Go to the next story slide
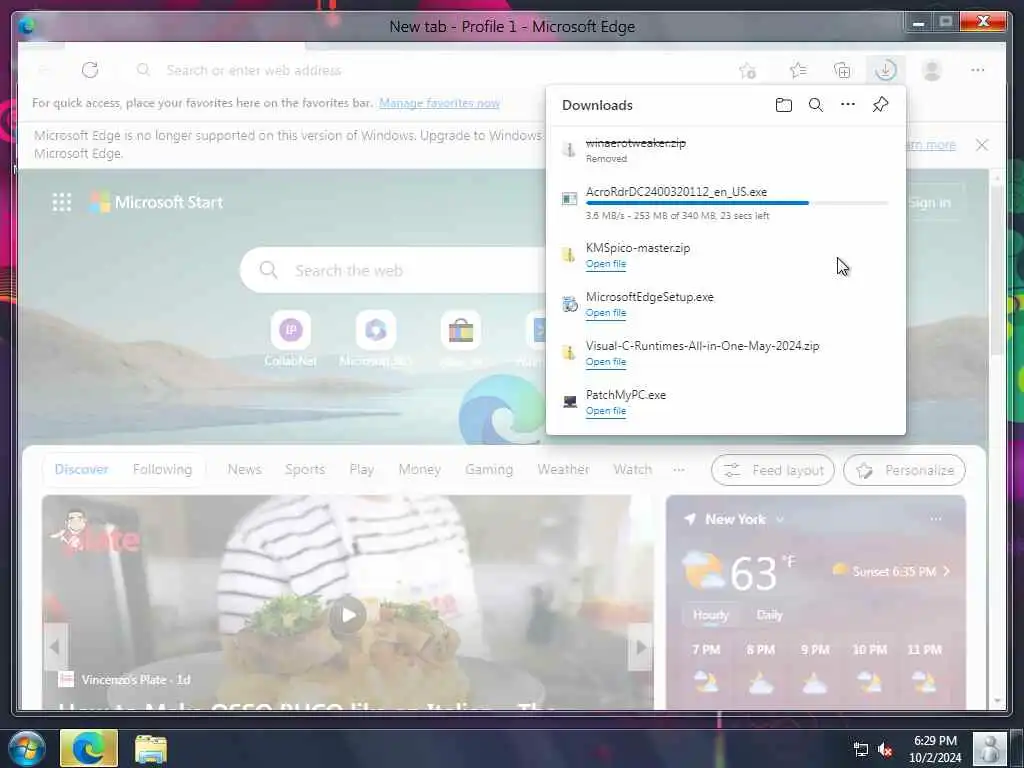The image size is (1024, 768). (641, 647)
